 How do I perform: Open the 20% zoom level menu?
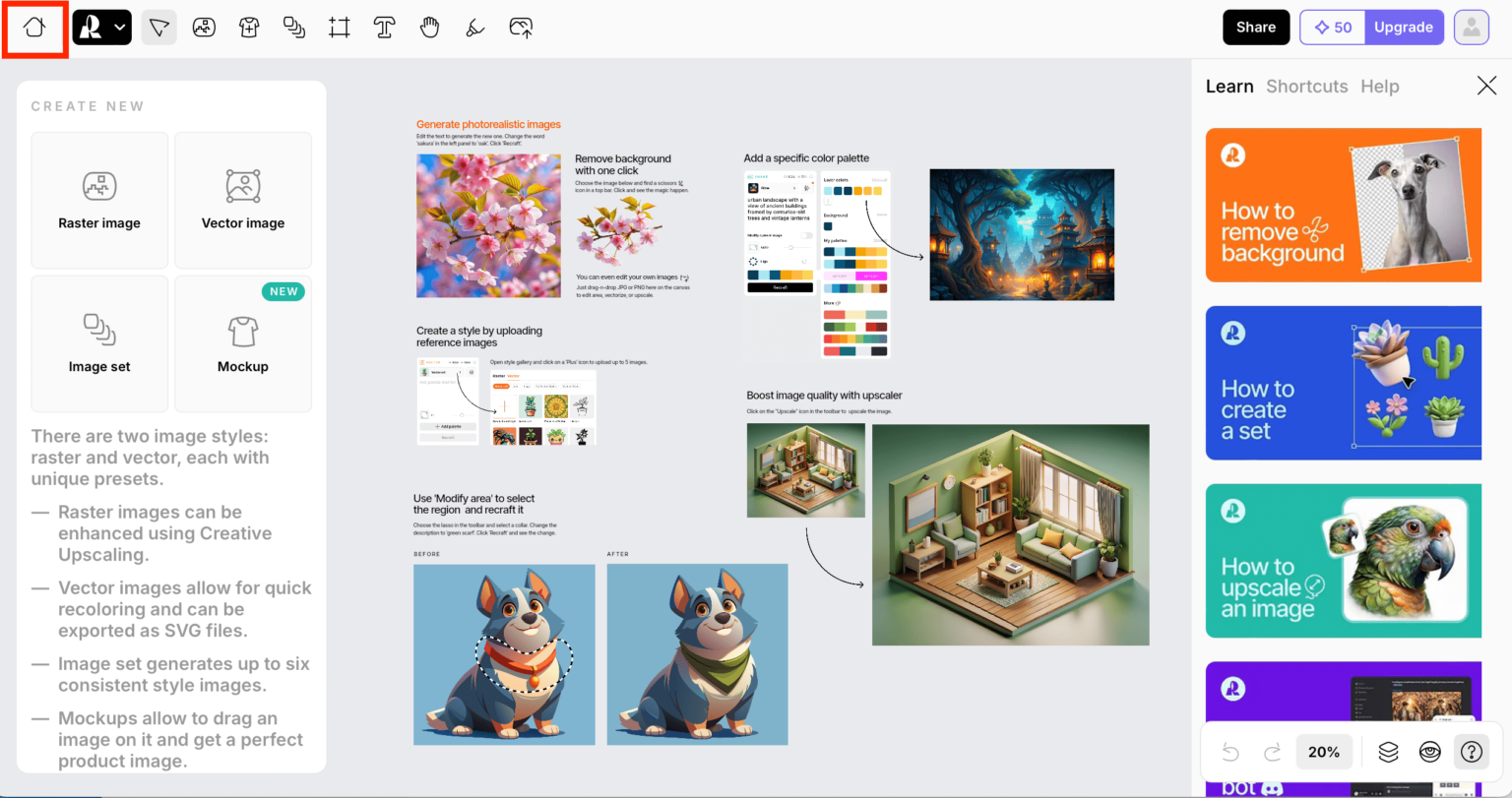coord(1324,752)
